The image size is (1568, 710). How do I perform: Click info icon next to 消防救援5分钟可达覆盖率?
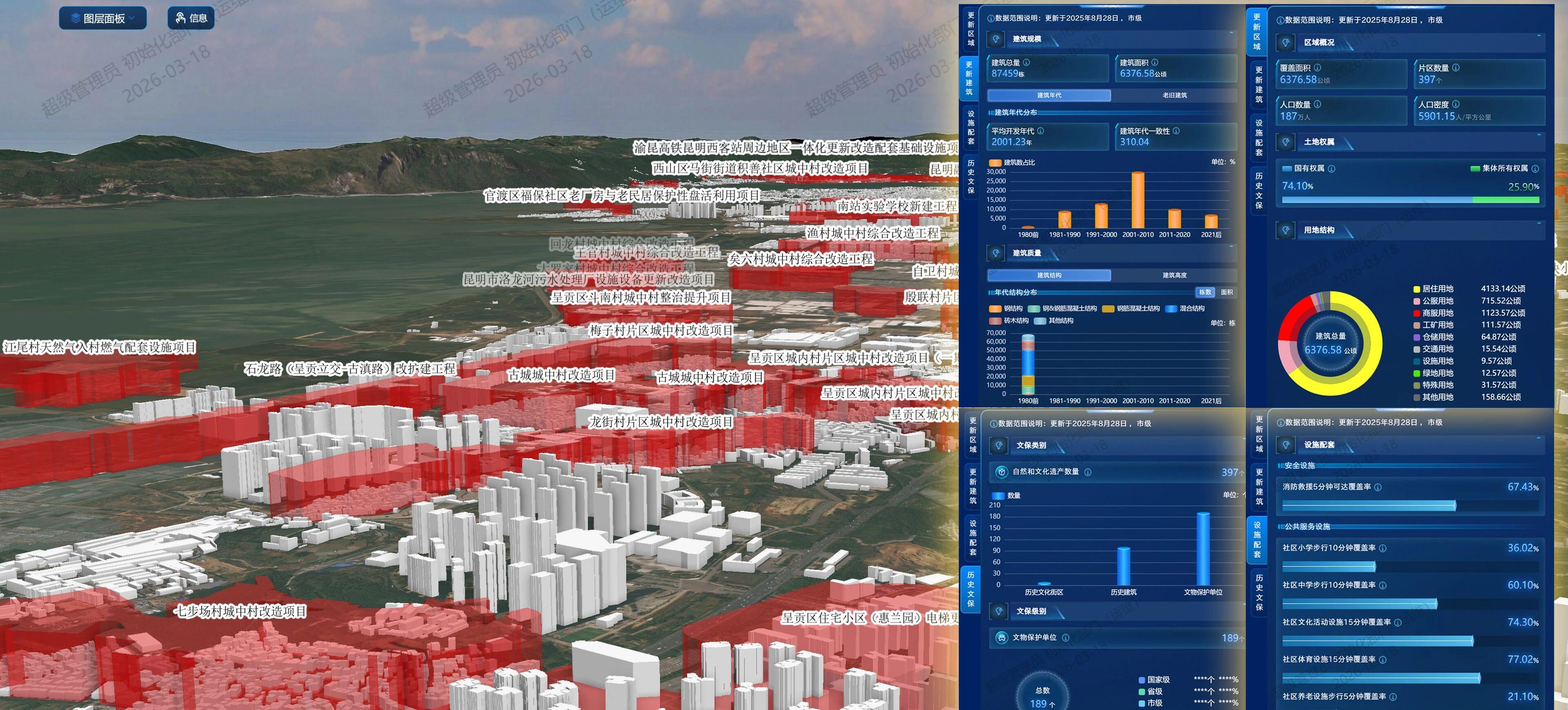point(1378,487)
